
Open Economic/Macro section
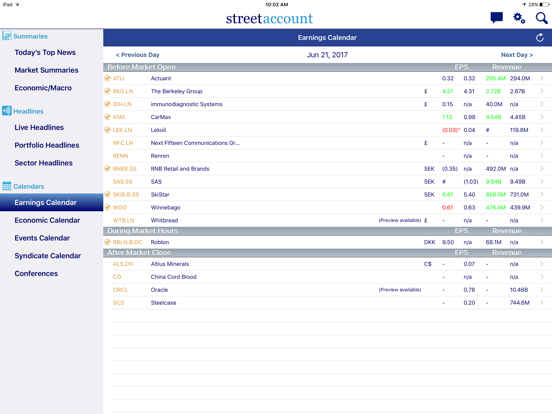coord(43,88)
